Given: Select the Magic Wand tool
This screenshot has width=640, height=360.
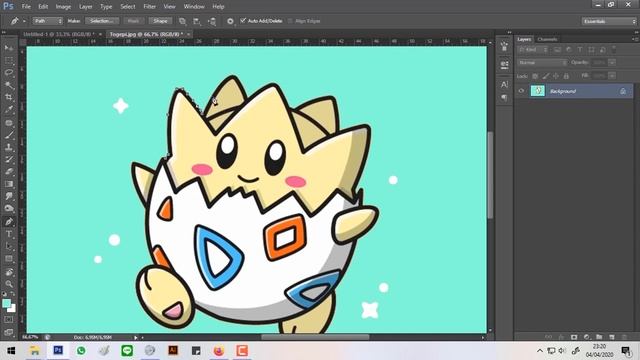Looking at the screenshot, I should [9, 85].
